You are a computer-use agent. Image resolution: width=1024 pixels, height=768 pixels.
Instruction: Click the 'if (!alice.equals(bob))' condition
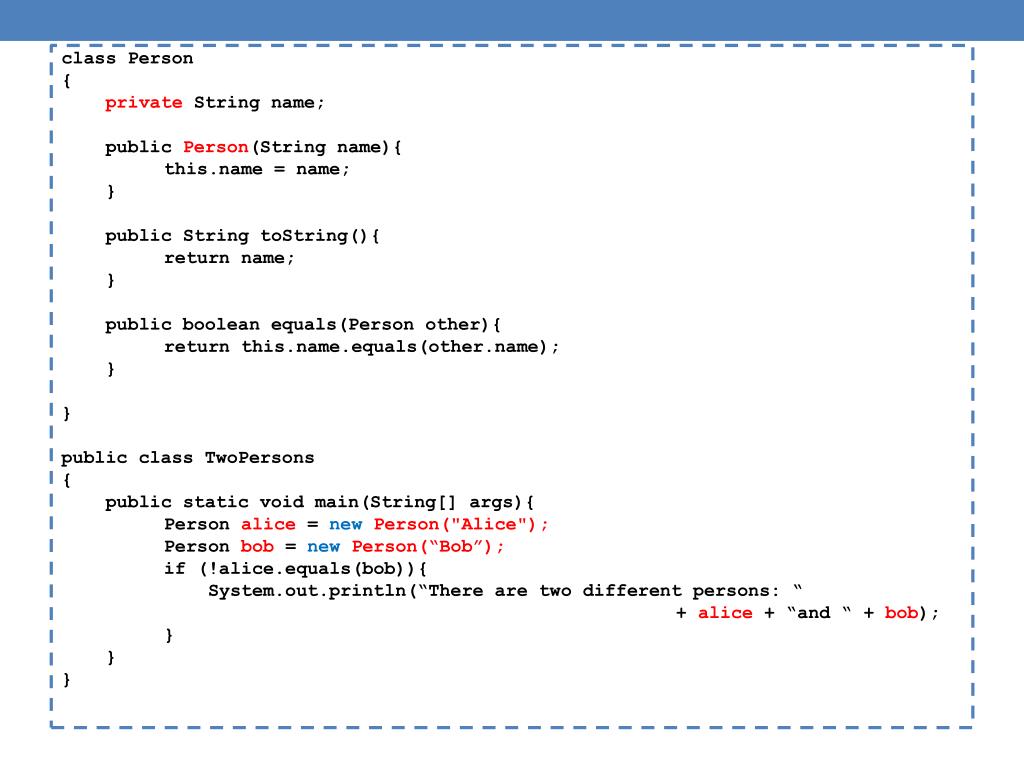pyautogui.click(x=295, y=569)
